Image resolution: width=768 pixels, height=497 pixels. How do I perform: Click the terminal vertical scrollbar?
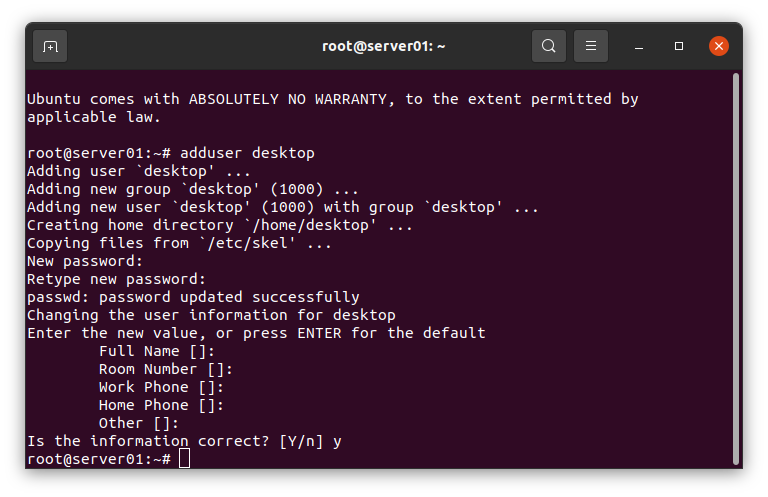pos(736,269)
